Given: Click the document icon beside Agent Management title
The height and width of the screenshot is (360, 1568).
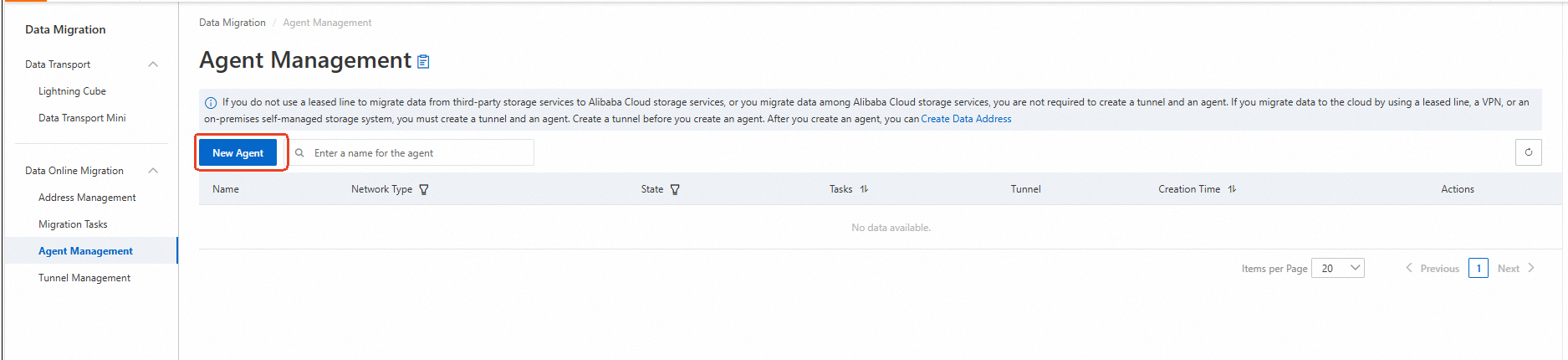Looking at the screenshot, I should [423, 61].
